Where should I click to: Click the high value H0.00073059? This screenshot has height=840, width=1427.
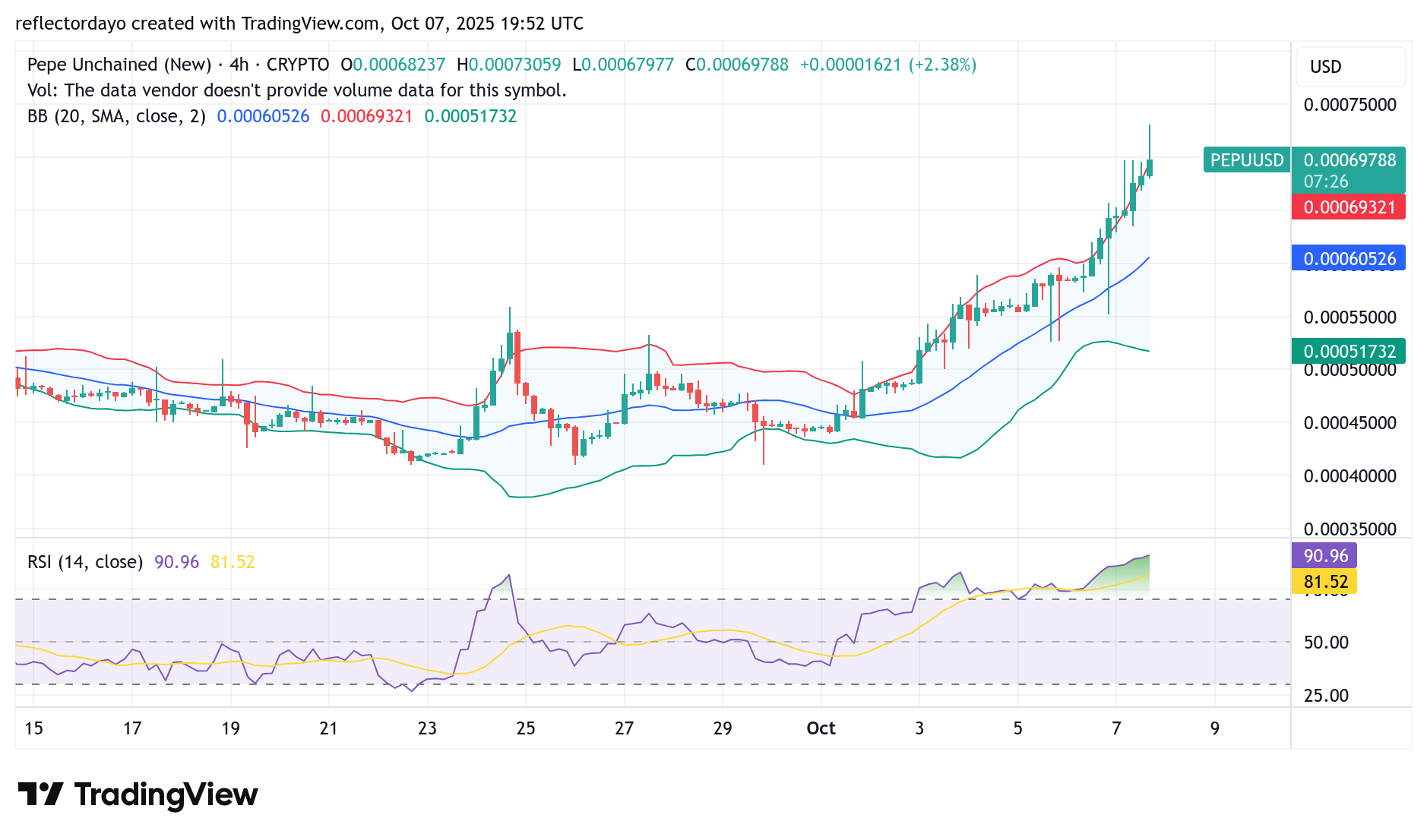pos(509,65)
